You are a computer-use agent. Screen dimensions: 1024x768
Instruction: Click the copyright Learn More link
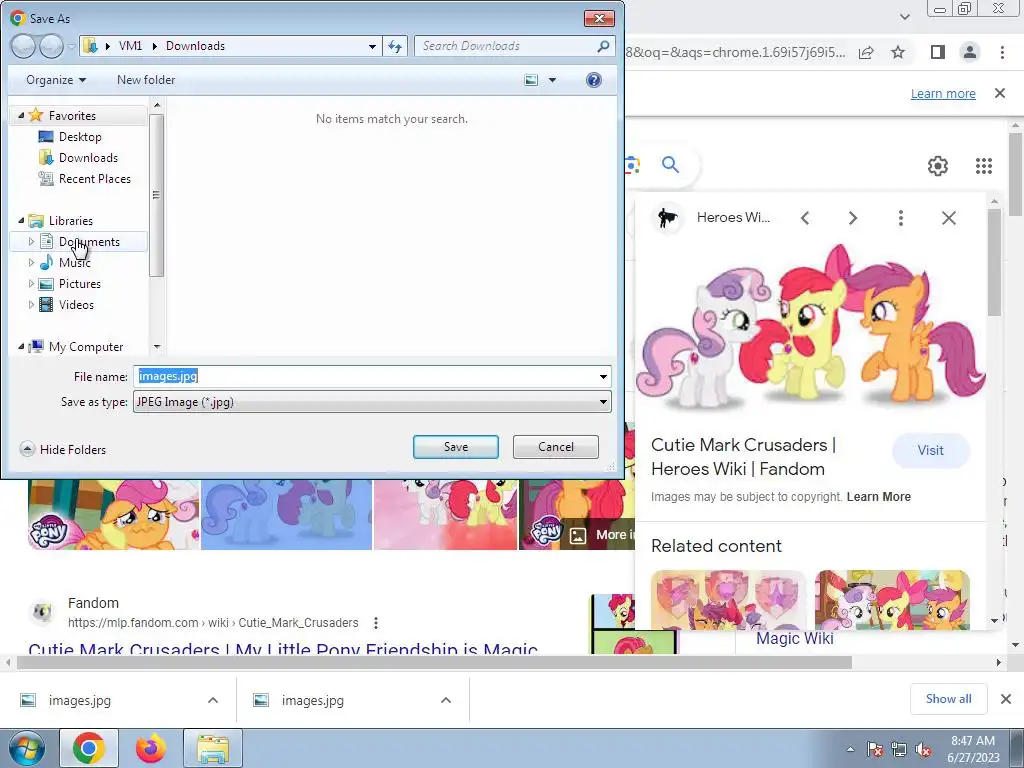click(878, 497)
